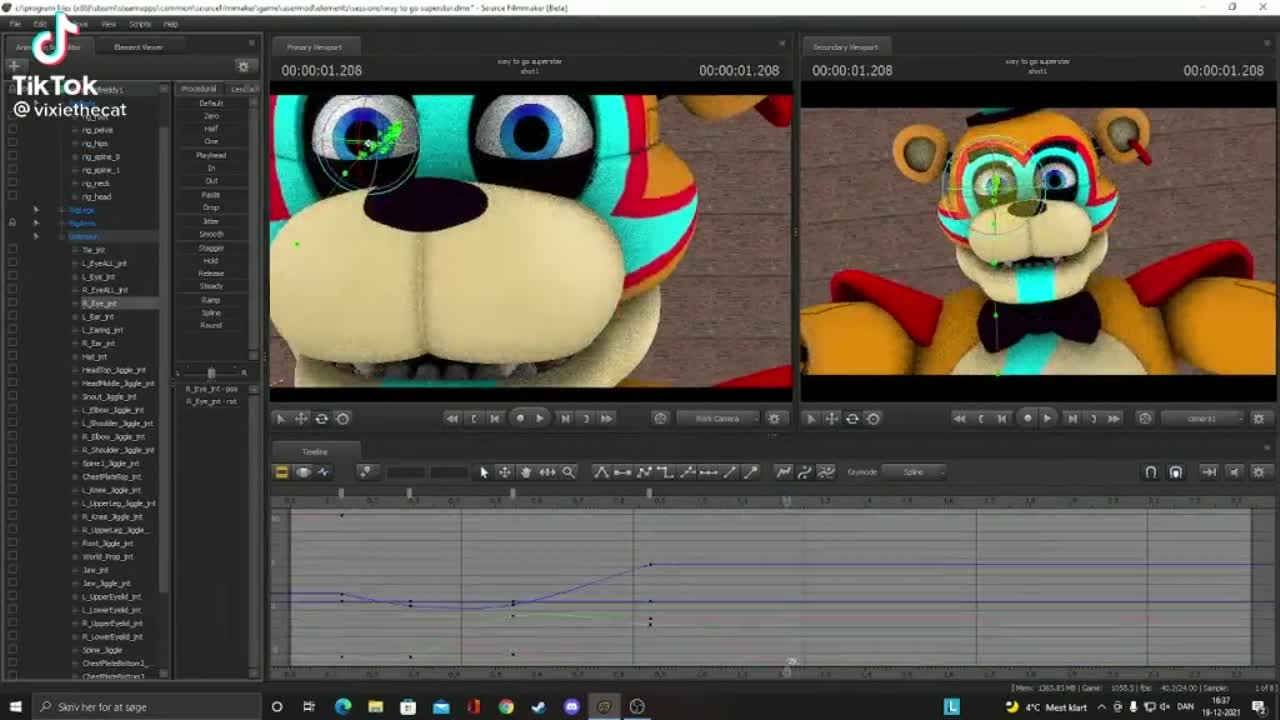Open the Help menu
This screenshot has height=720, width=1280.
tap(171, 23)
